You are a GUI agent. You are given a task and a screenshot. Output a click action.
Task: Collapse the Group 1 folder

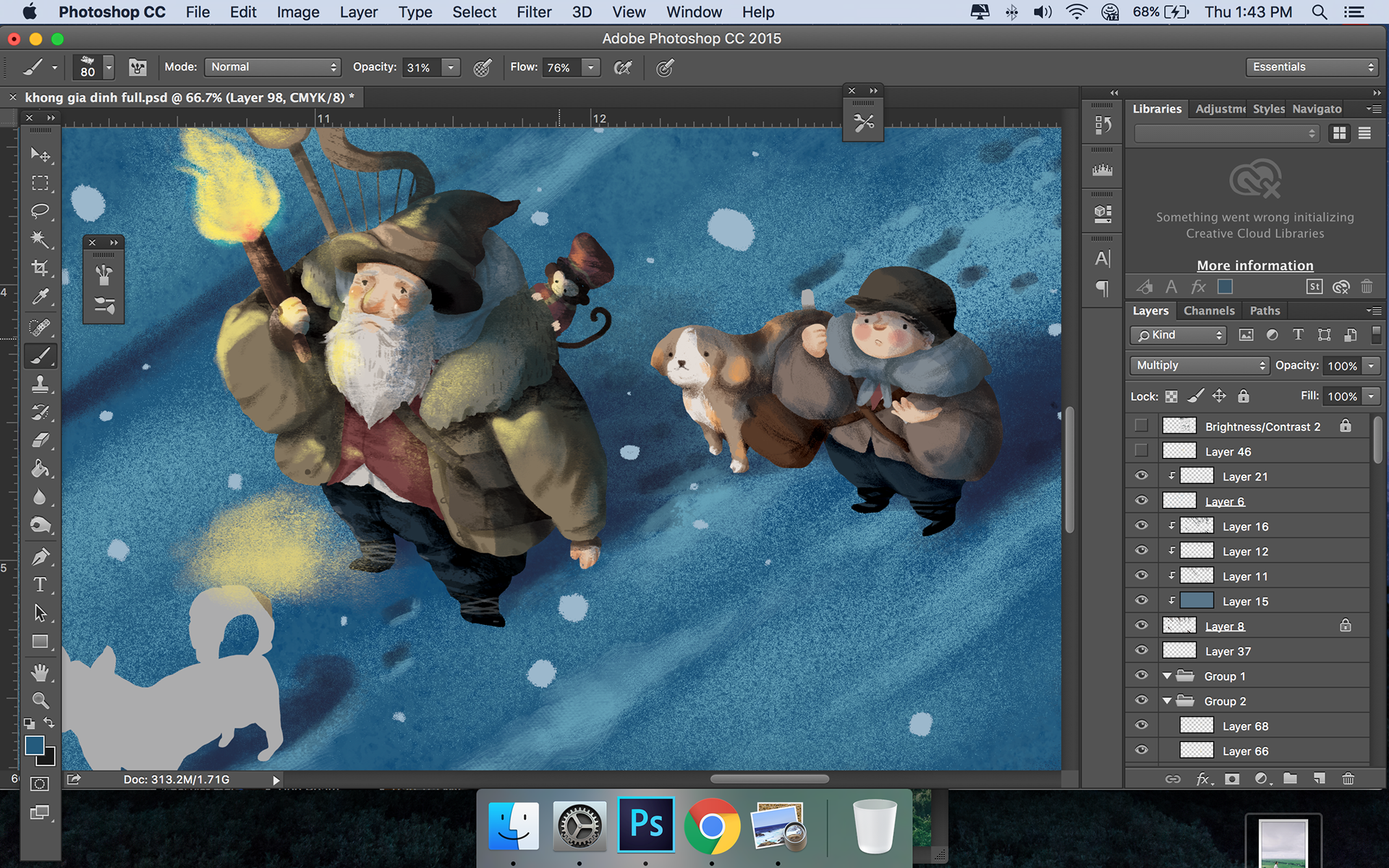(x=1167, y=676)
